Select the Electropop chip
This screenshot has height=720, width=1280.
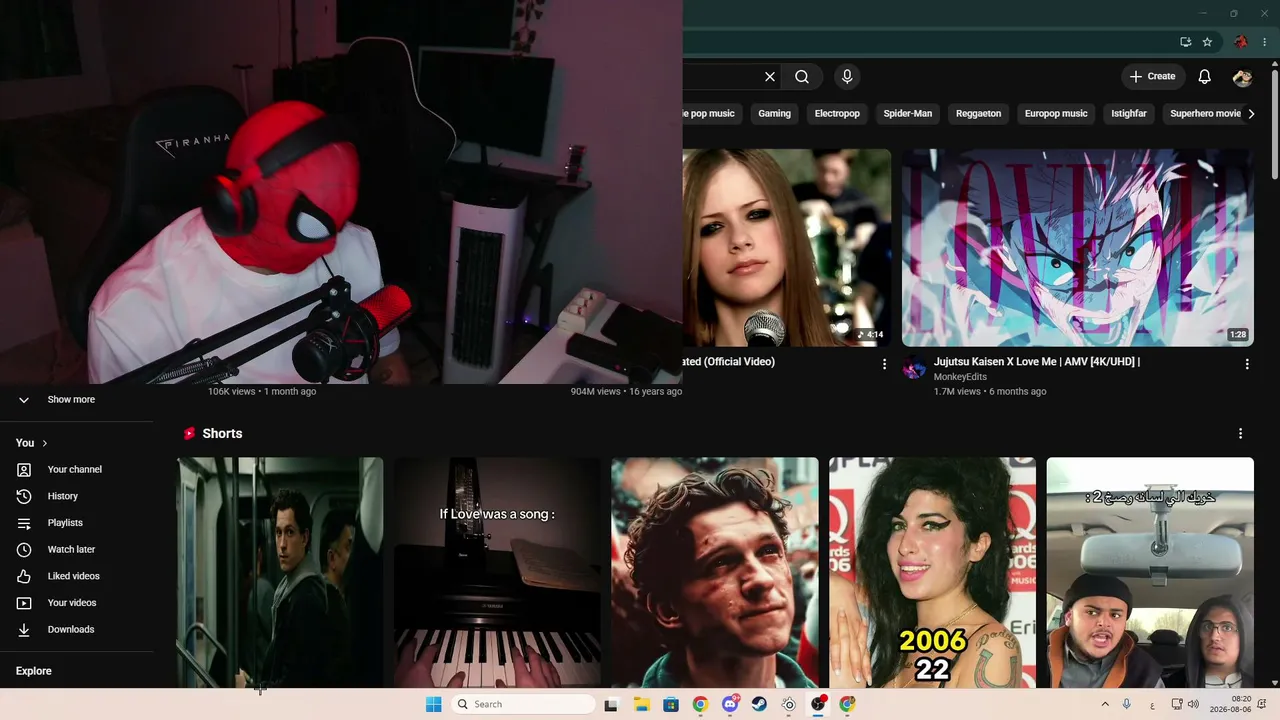837,114
